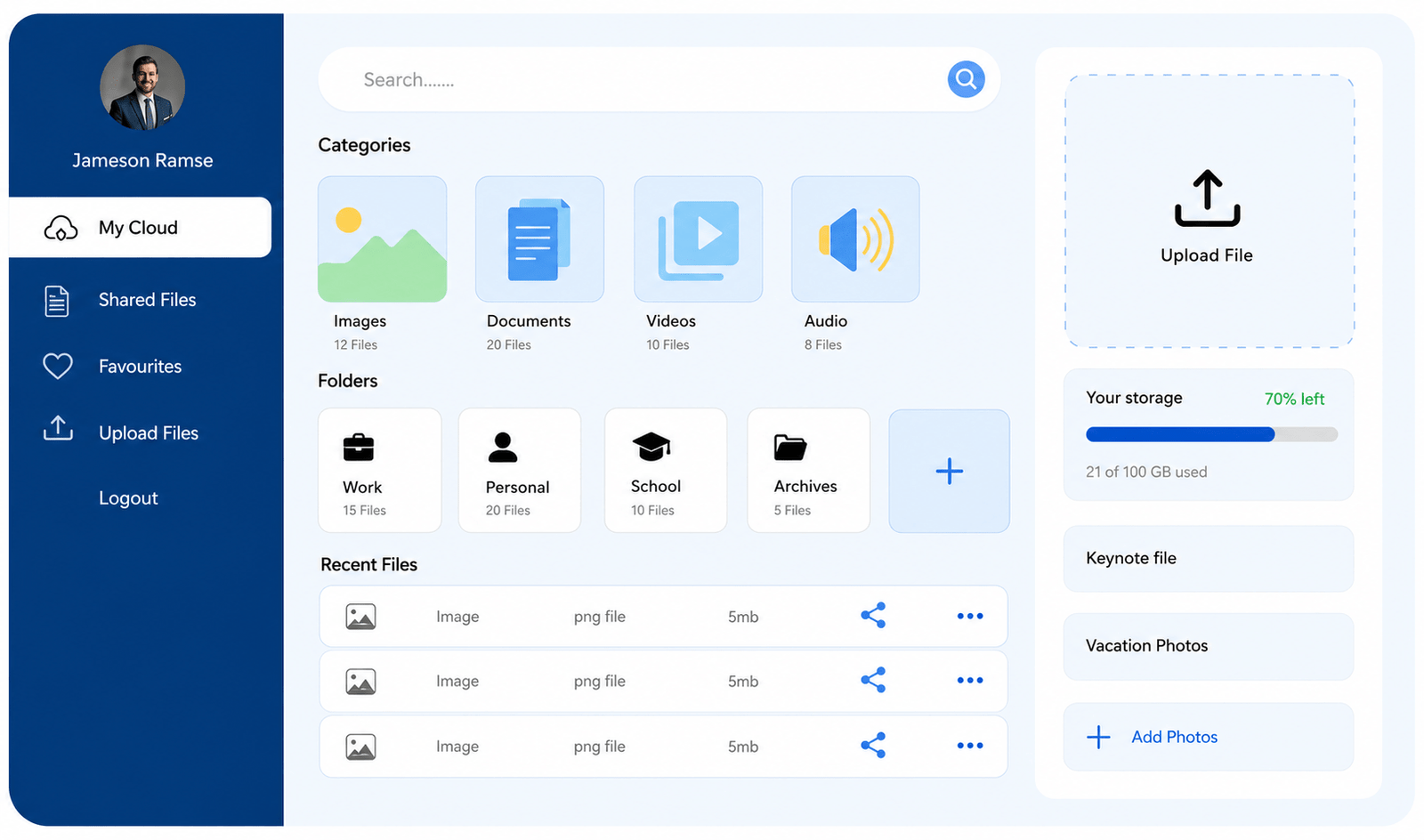
Task: Open the Work folder with briefcase icon
Action: click(x=380, y=470)
